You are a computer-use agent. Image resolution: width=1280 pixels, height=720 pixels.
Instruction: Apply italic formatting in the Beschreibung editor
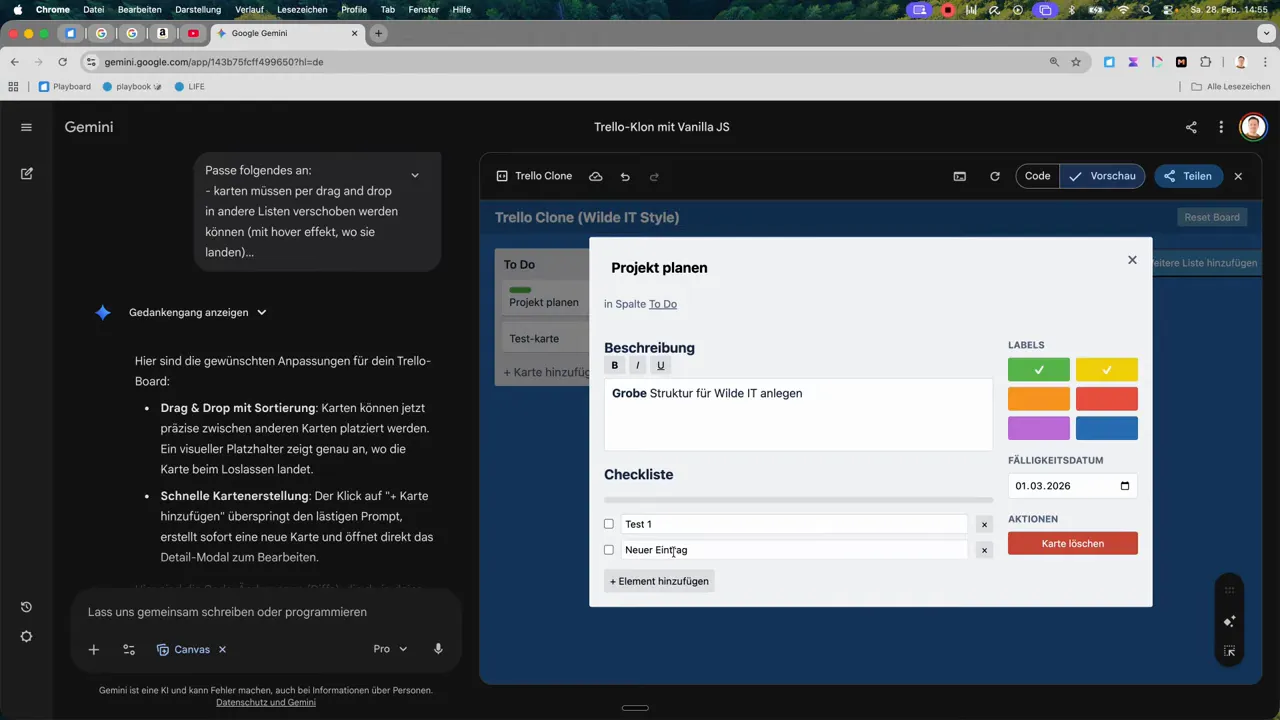tap(637, 365)
